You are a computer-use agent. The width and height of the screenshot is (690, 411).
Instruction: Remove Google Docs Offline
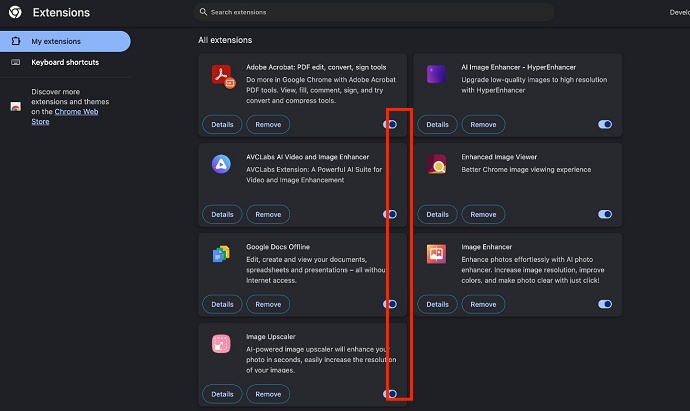(x=268, y=304)
